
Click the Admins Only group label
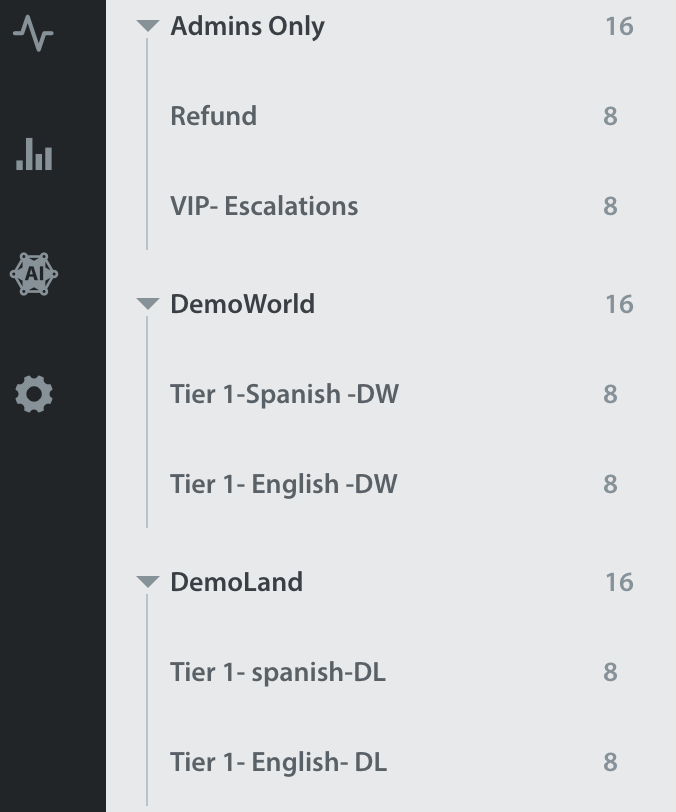pyautogui.click(x=248, y=26)
